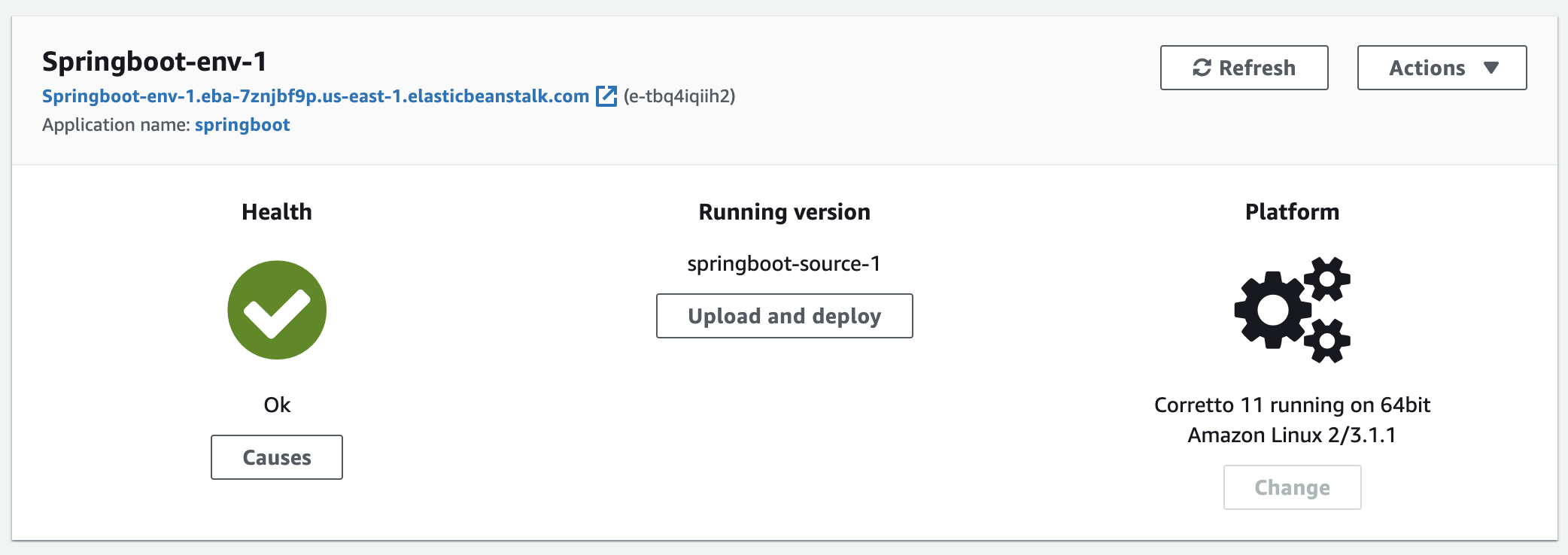Click the Ok health status text
1568x555 pixels.
click(277, 405)
